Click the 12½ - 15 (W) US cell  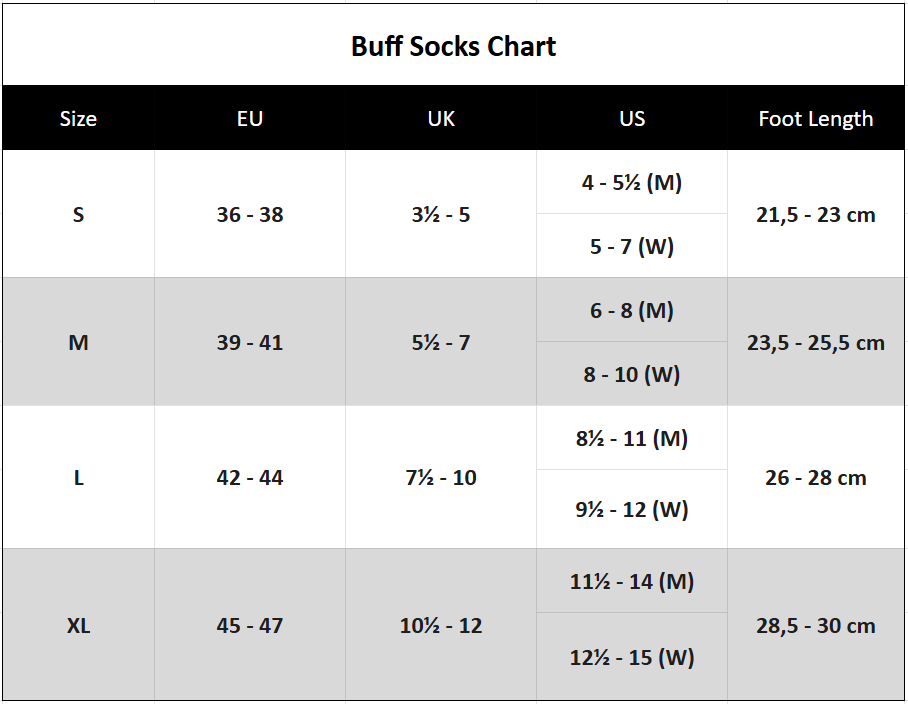point(632,658)
